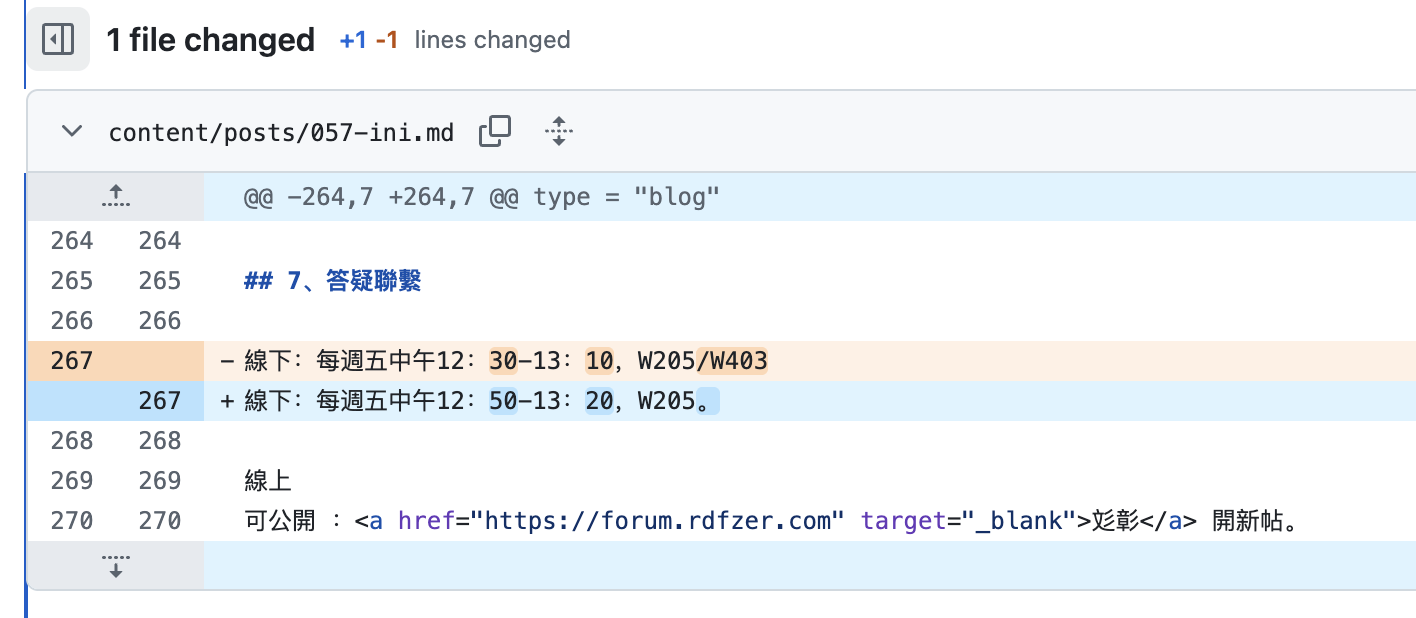The image size is (1416, 618).
Task: Click deleted line number 267
Action: [x=72, y=360]
